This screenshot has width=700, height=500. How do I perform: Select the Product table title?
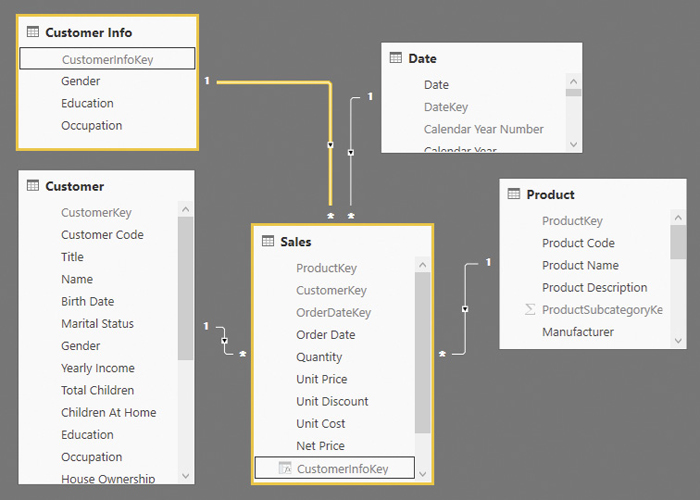(x=550, y=194)
